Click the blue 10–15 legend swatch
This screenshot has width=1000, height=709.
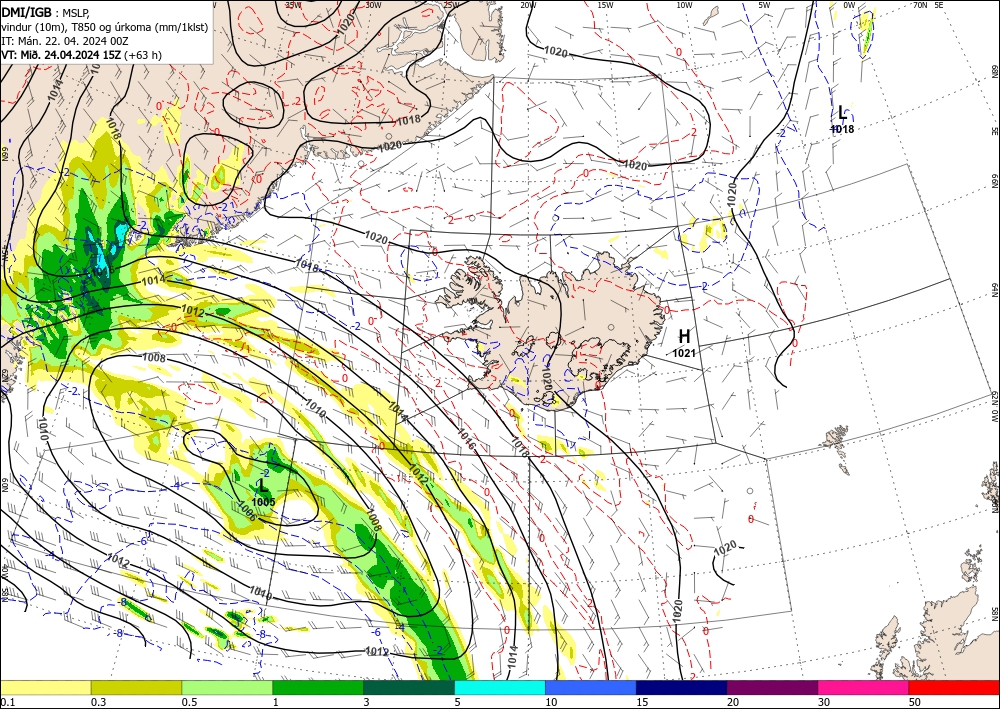tap(591, 687)
